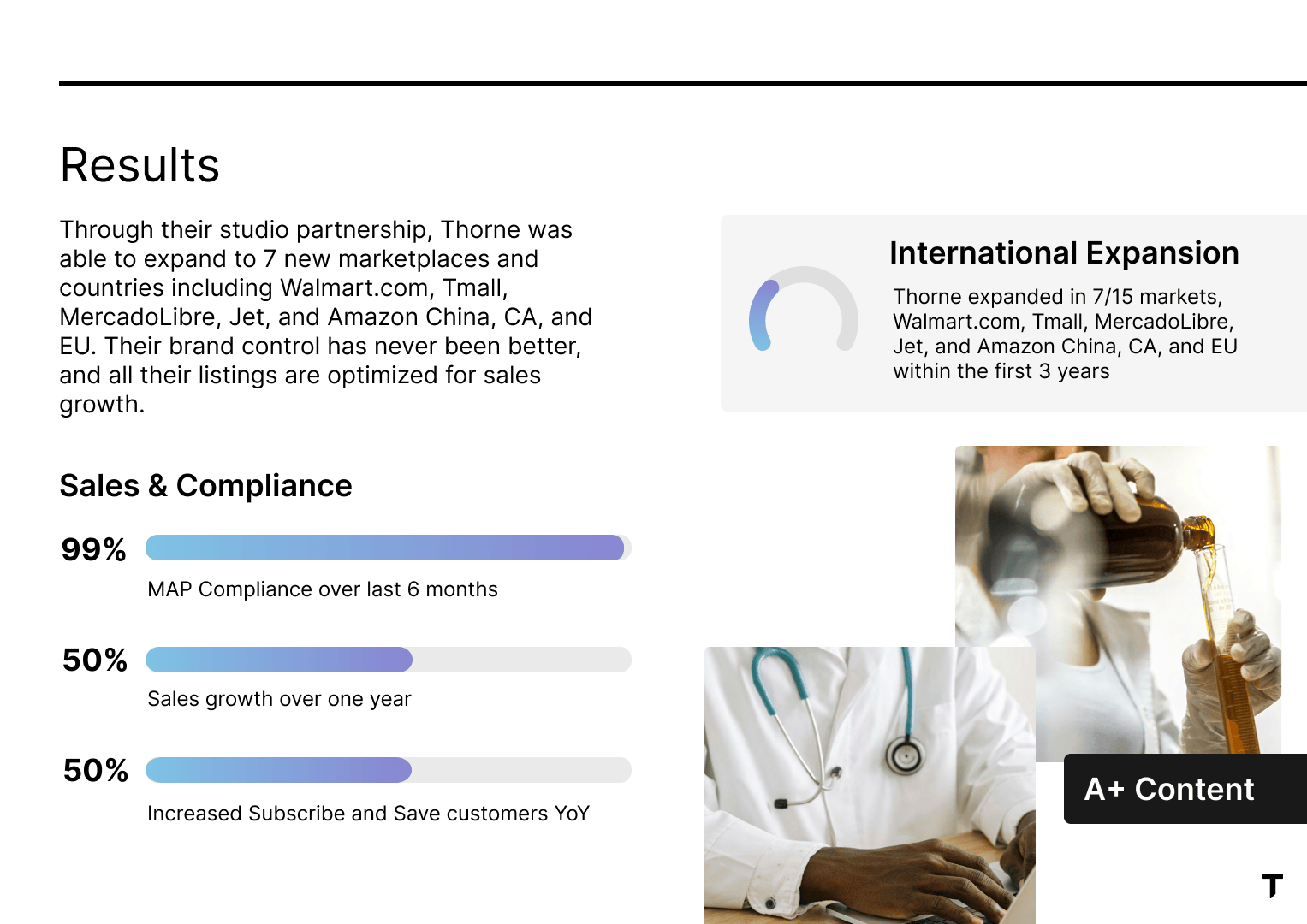This screenshot has width=1307, height=924.
Task: Click the Results paragraph about studio partnership
Action: (x=325, y=317)
